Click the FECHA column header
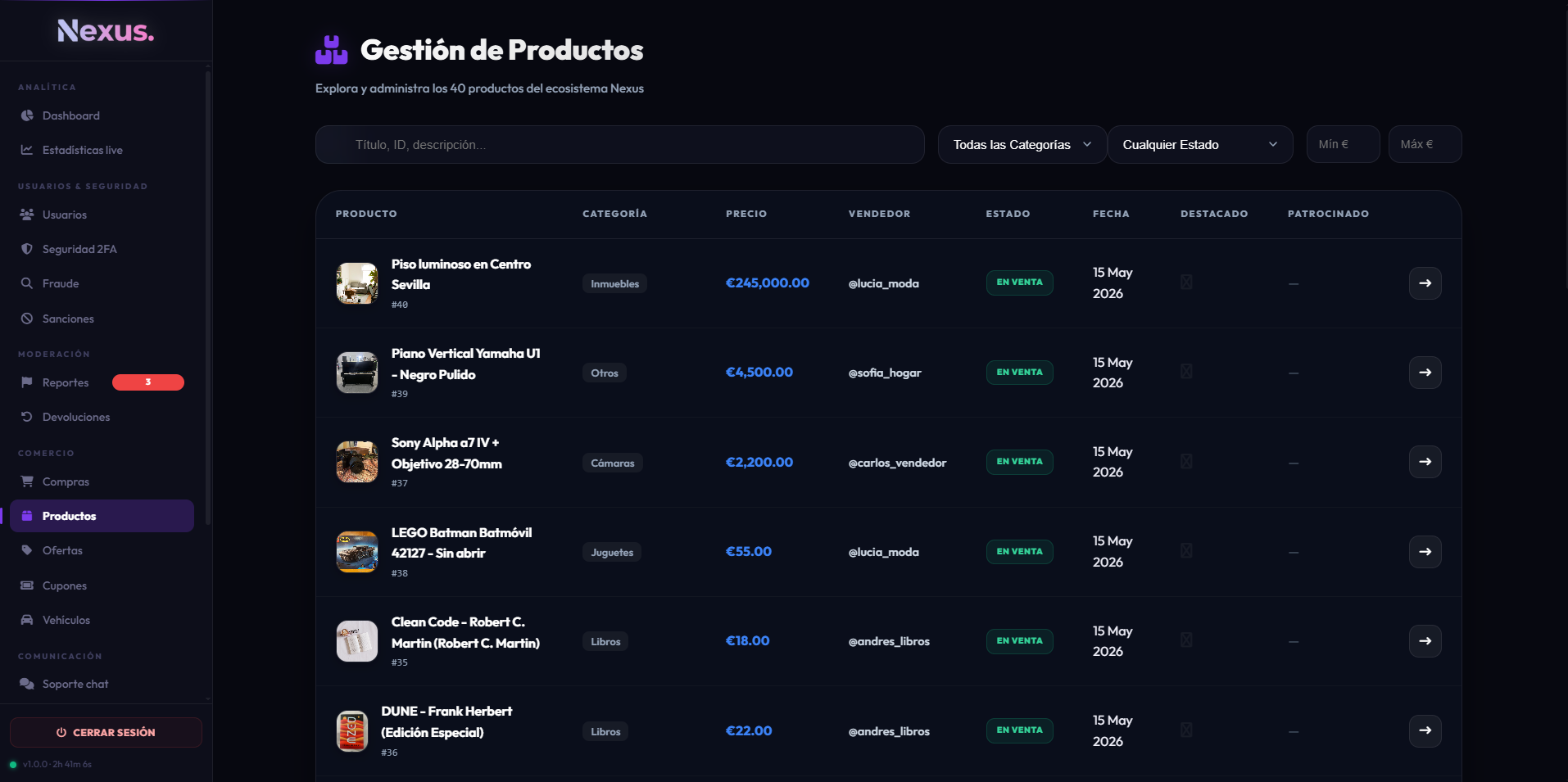The height and width of the screenshot is (782, 1568). click(1111, 214)
